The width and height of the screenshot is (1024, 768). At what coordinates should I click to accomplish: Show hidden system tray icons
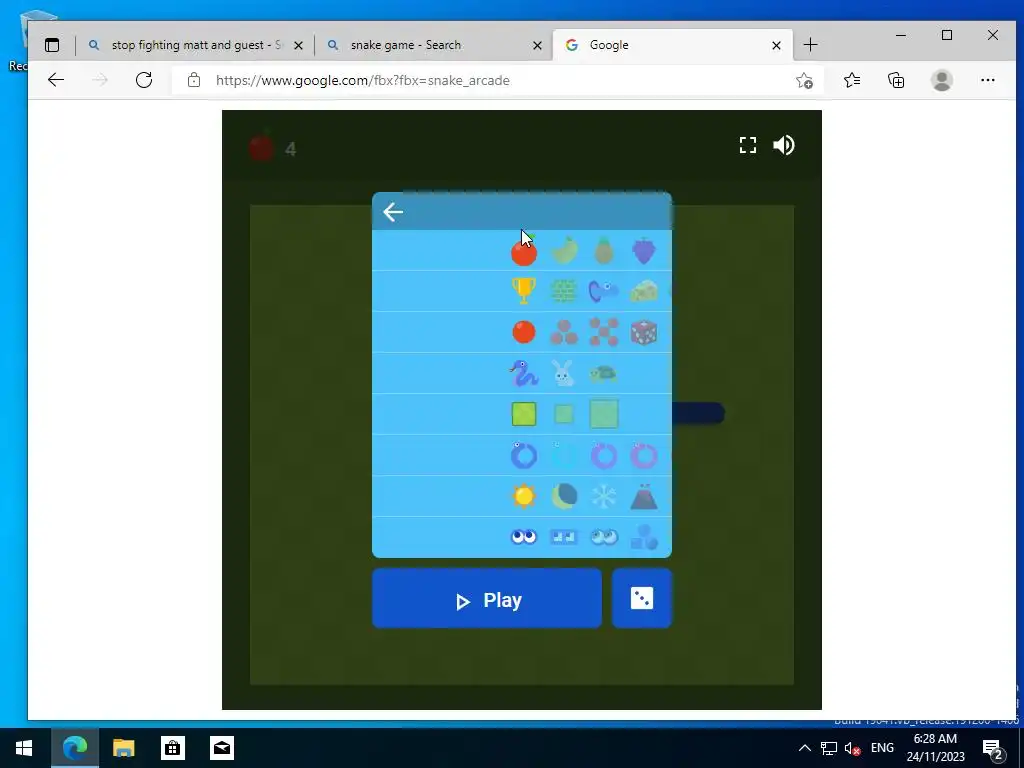coord(805,748)
